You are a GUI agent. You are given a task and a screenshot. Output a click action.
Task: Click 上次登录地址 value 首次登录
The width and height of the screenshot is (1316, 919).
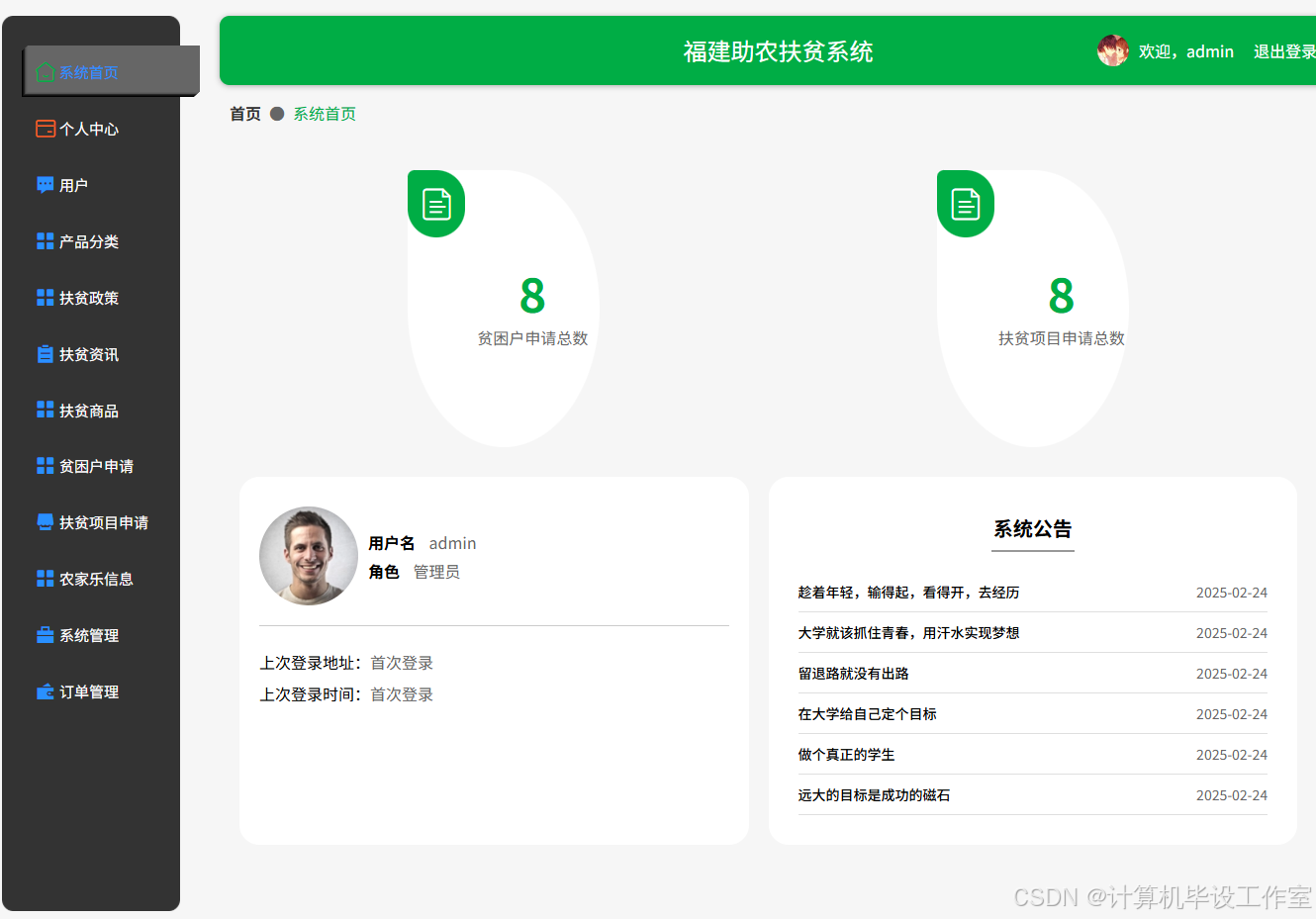[x=402, y=663]
